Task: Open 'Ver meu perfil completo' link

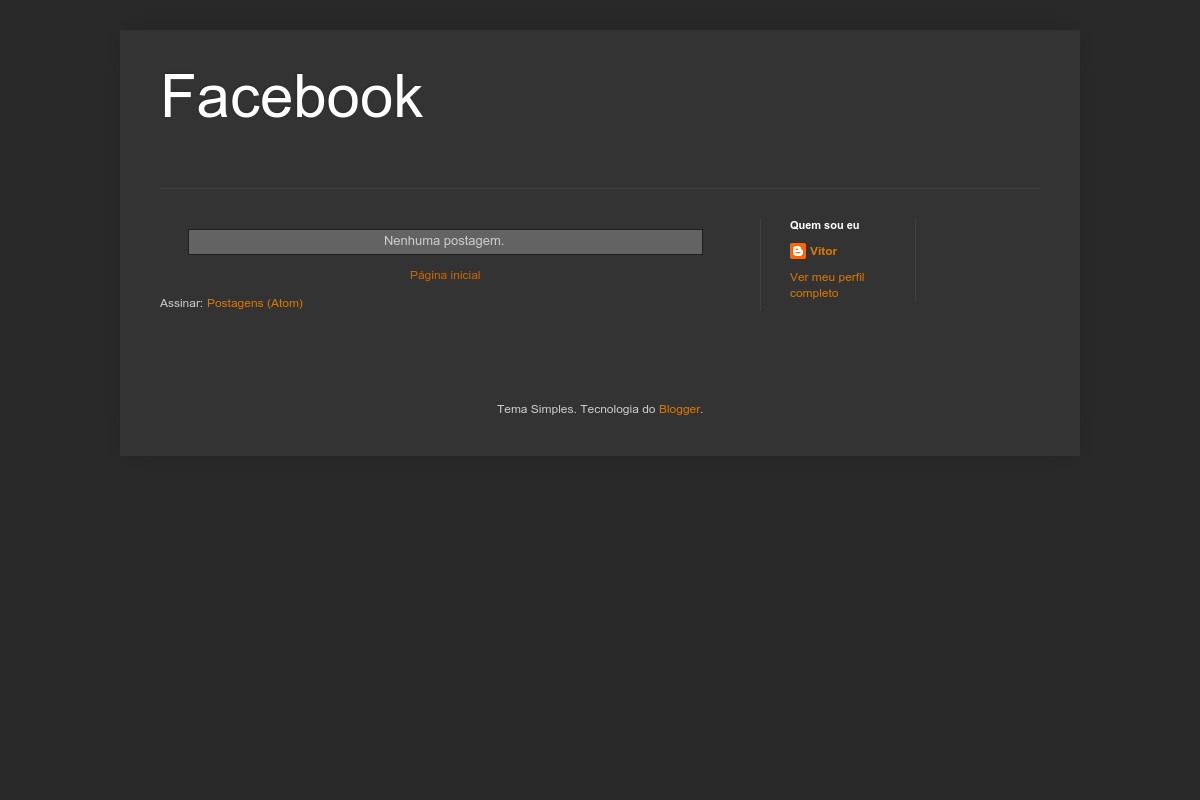Action: pos(827,285)
